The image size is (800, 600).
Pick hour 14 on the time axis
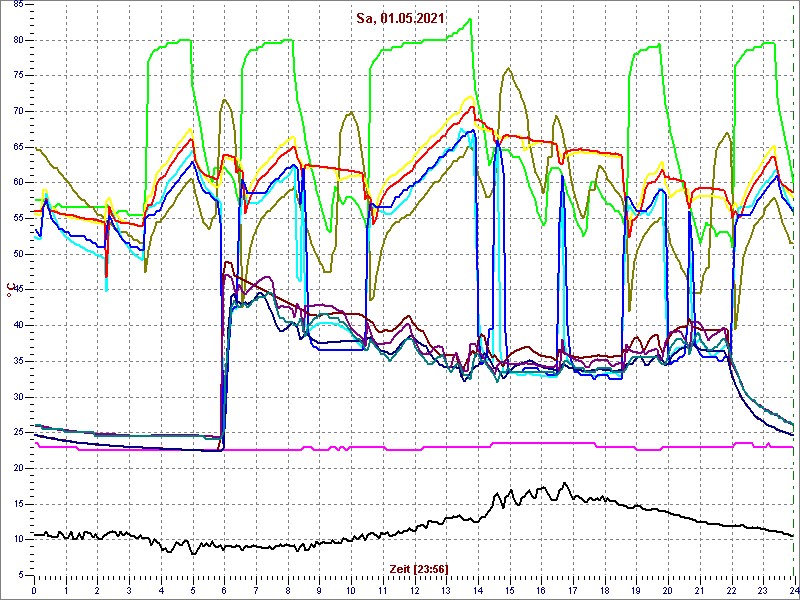(x=478, y=590)
